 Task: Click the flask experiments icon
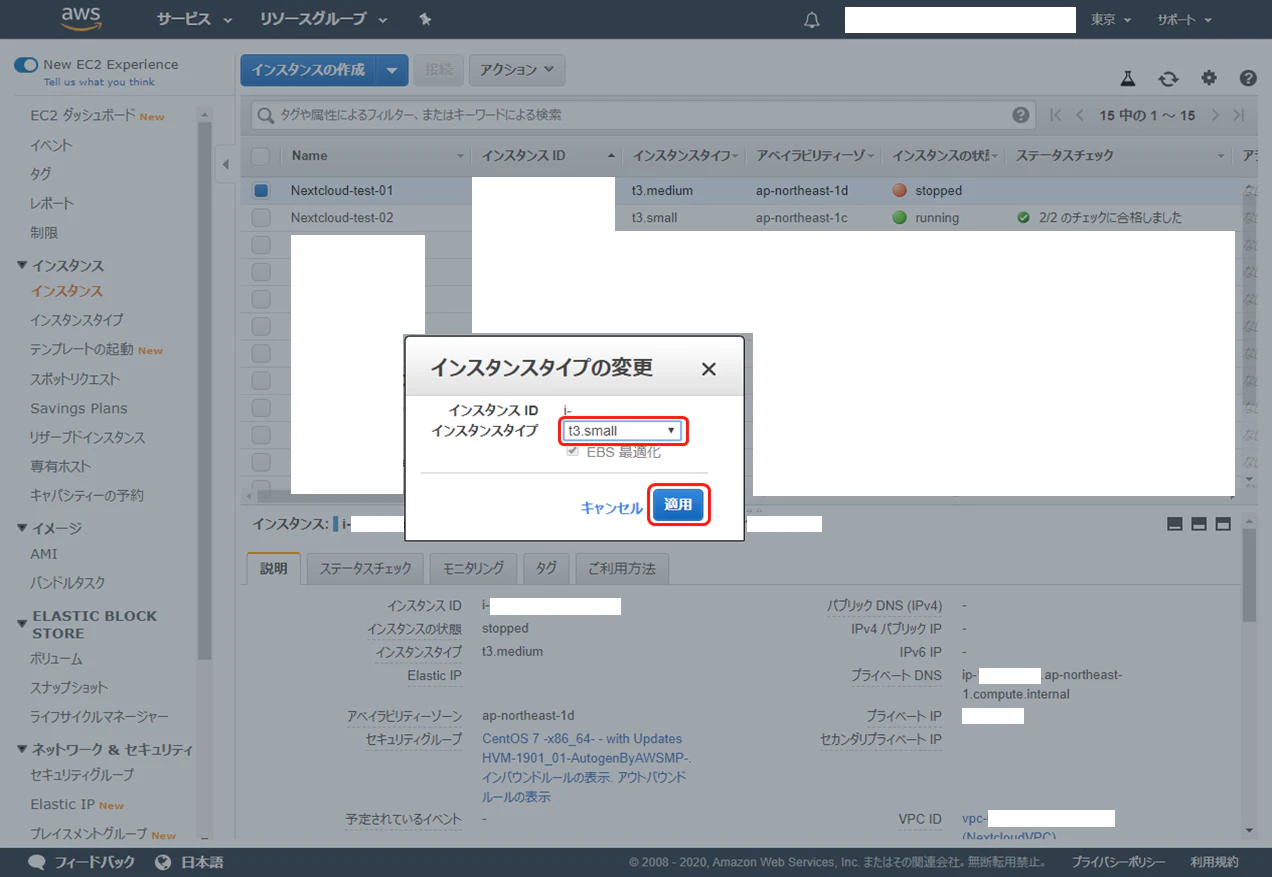click(x=1127, y=78)
